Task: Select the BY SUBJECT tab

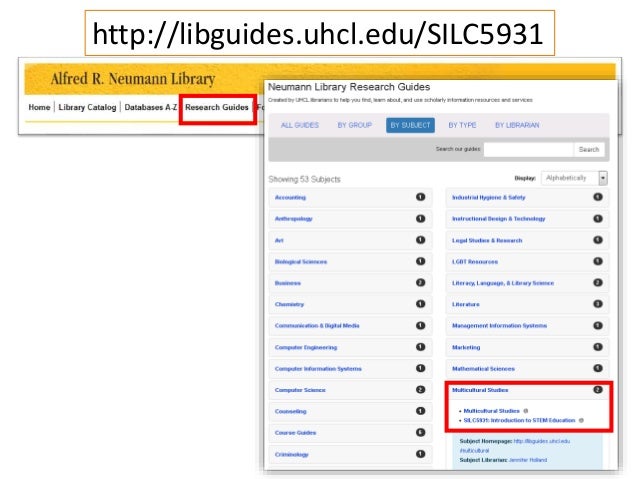Action: 410,125
